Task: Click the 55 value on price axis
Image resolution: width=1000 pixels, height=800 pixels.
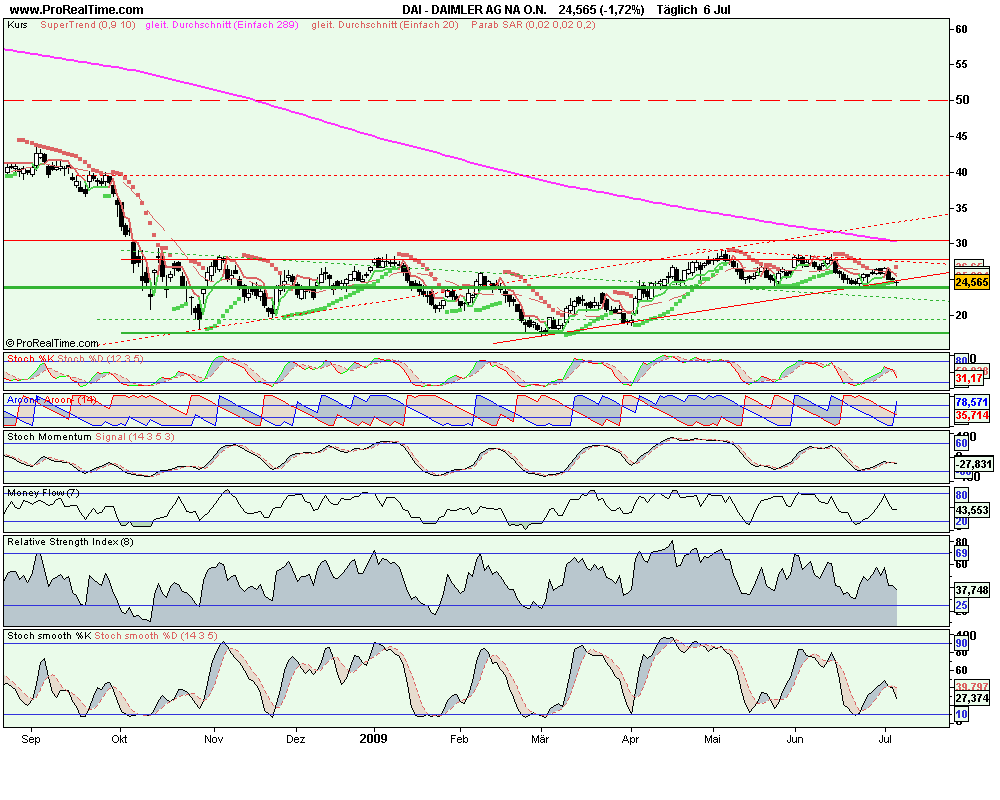Action: [961, 64]
